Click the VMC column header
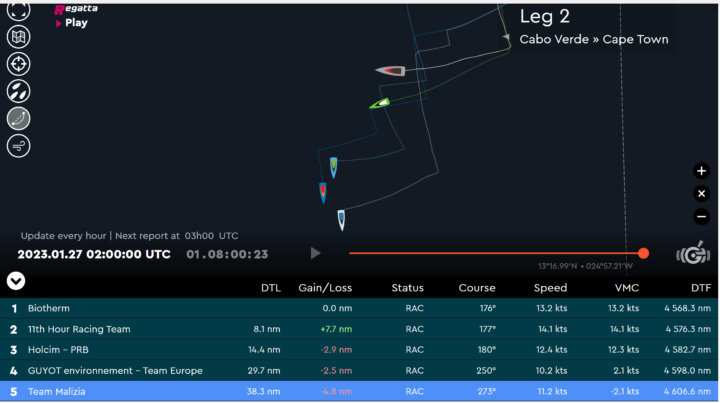Image resolution: width=720 pixels, height=403 pixels. [x=627, y=288]
